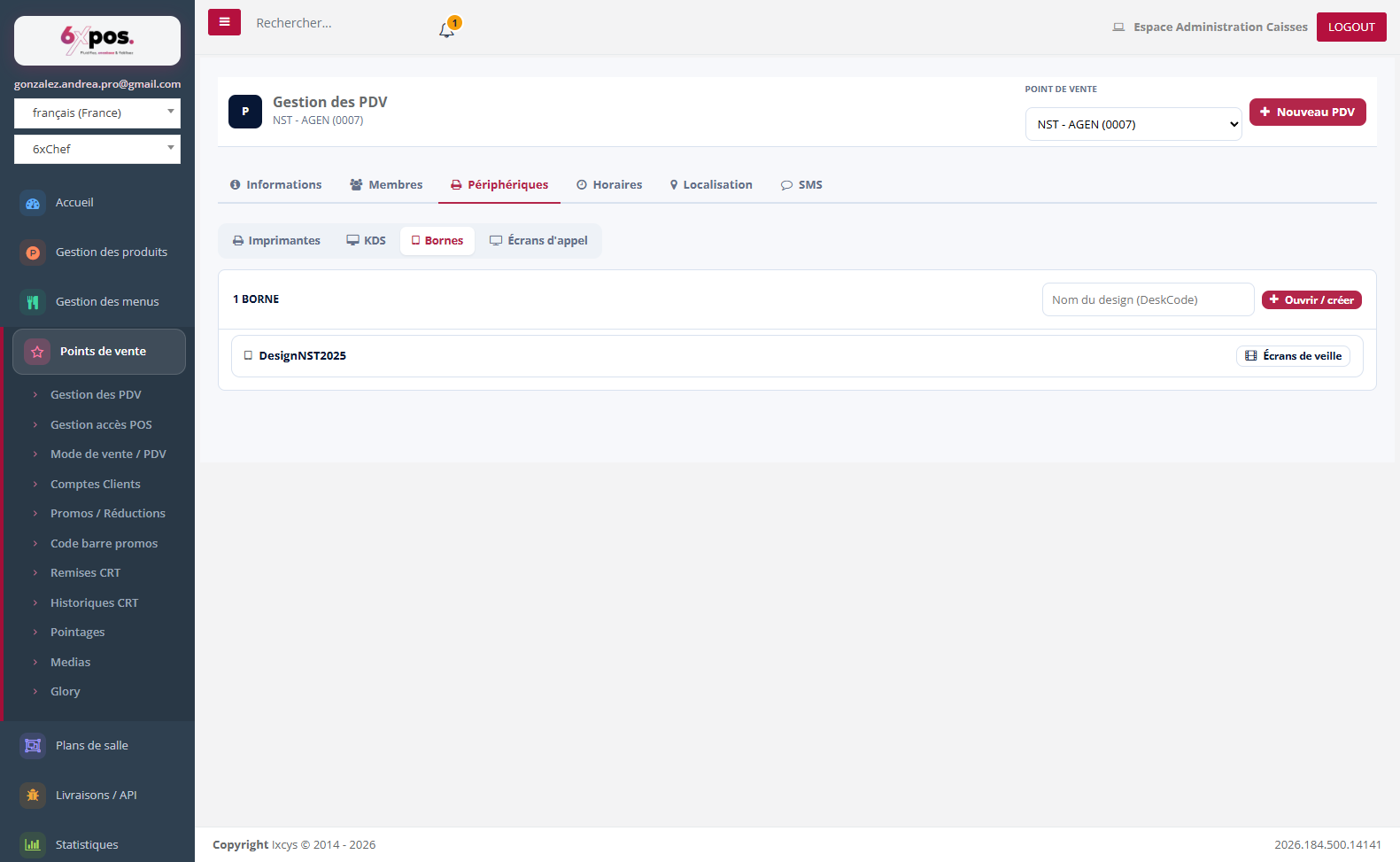Open the language selector français (France)
The width and height of the screenshot is (1400, 862).
coord(97,113)
